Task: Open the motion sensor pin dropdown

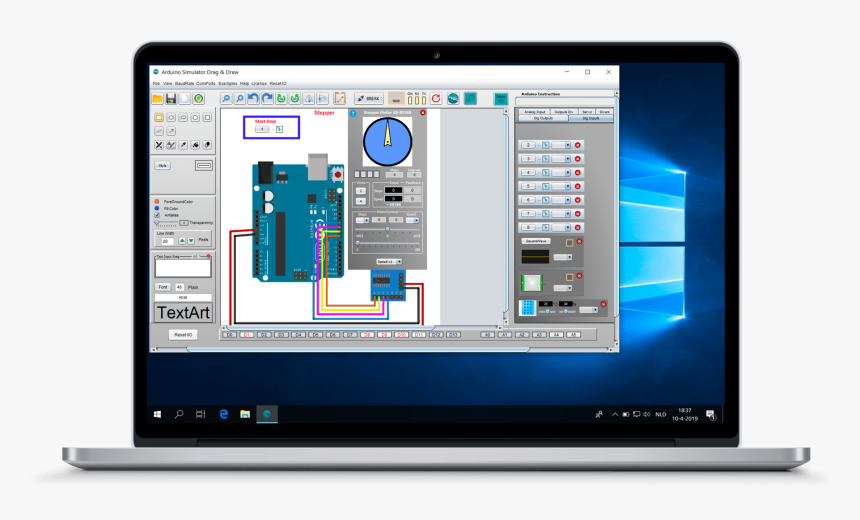Action: [563, 288]
